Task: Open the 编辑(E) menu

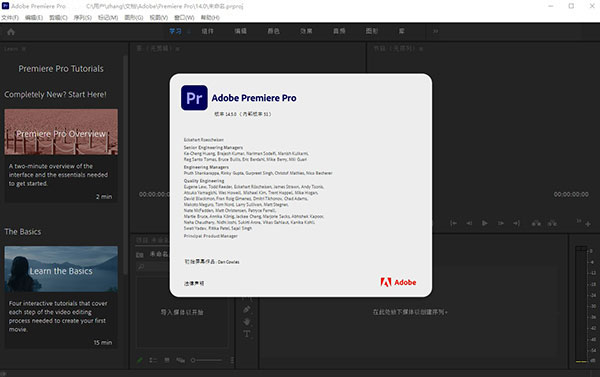Action: pyautogui.click(x=34, y=18)
